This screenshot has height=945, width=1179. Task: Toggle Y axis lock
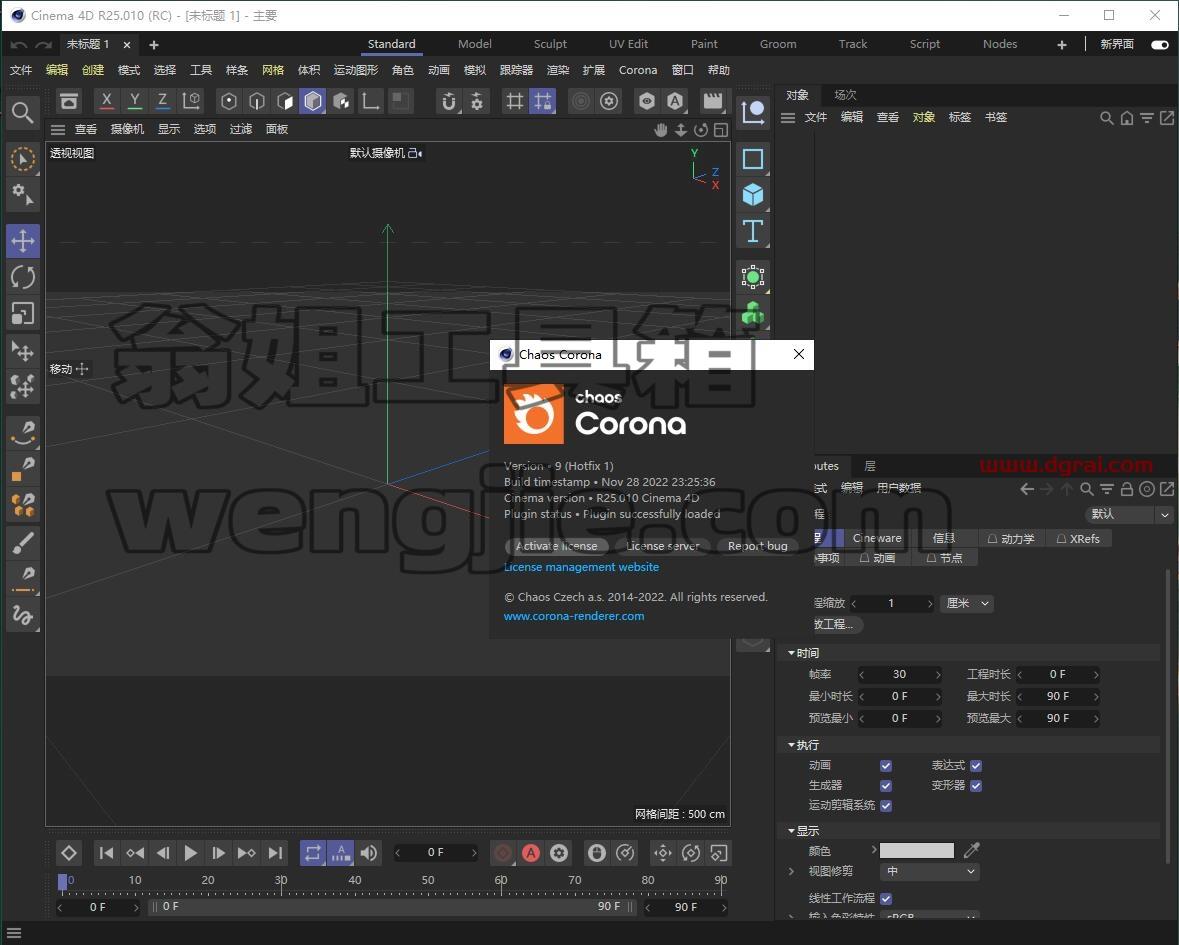(x=135, y=101)
